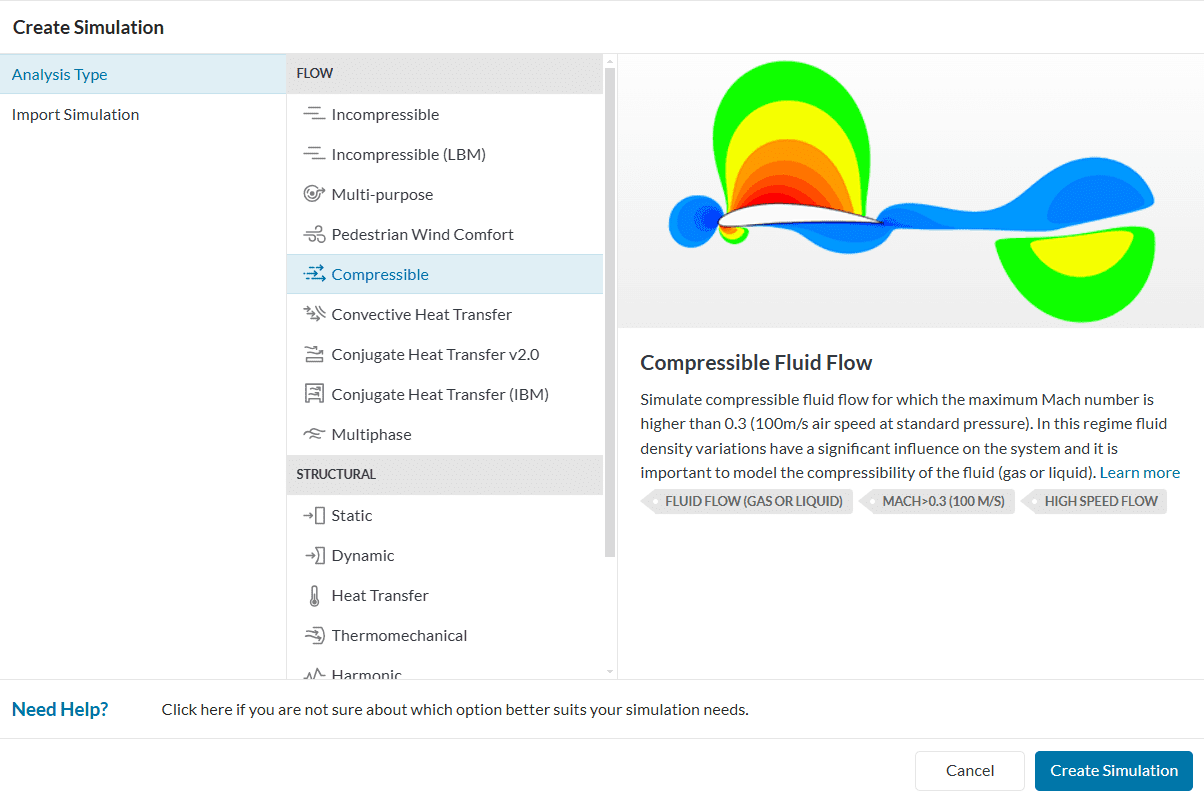This screenshot has height=800, width=1204.
Task: Pick Conjugate Heat Transfer (IBM) option
Action: (x=439, y=395)
